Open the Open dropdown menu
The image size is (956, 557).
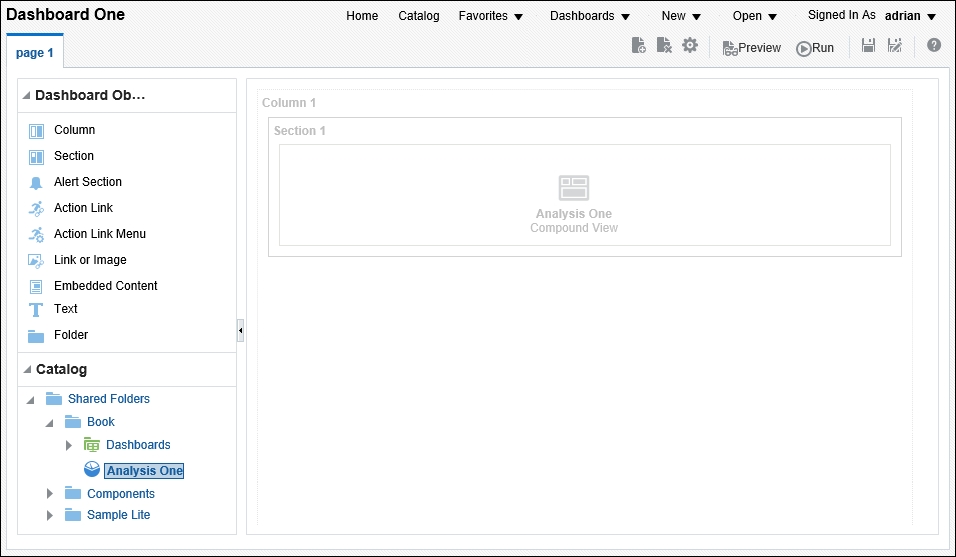click(755, 16)
